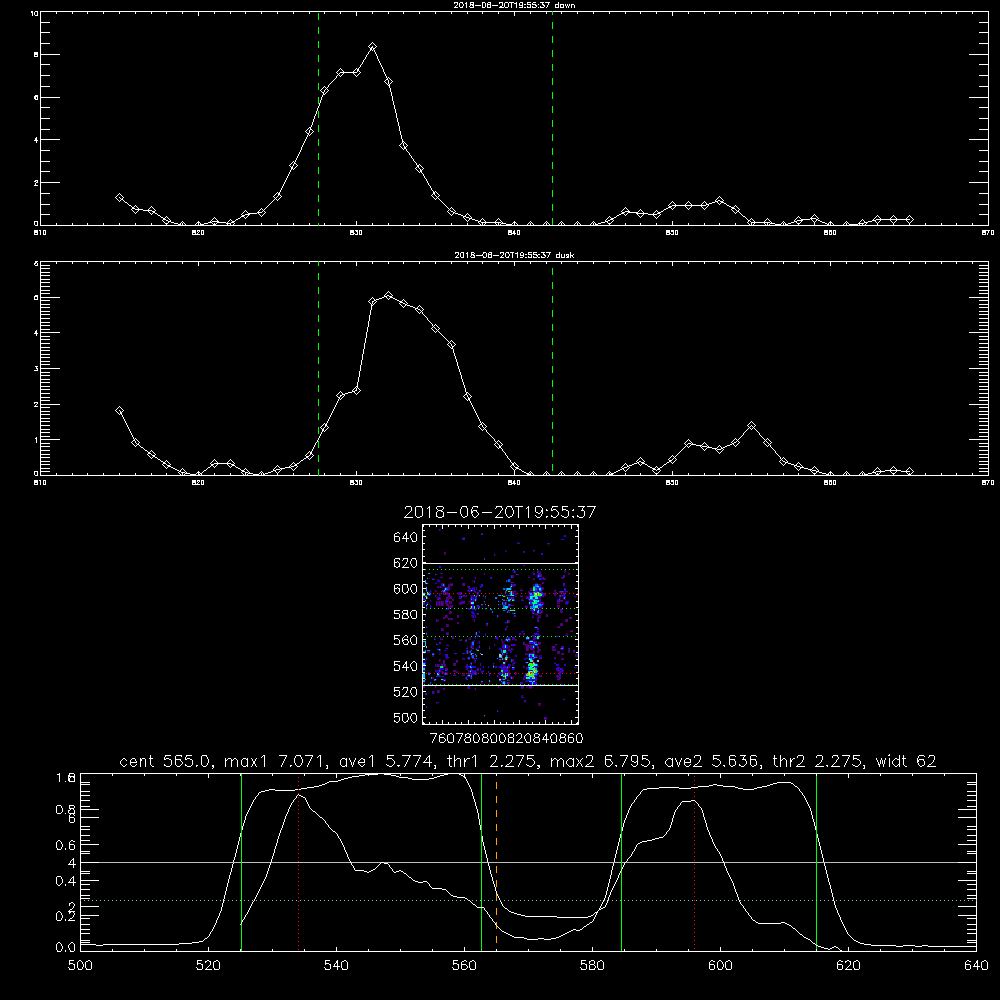Click x-axis label 560 of bottom plot
1000x1000 pixels.
464,966
